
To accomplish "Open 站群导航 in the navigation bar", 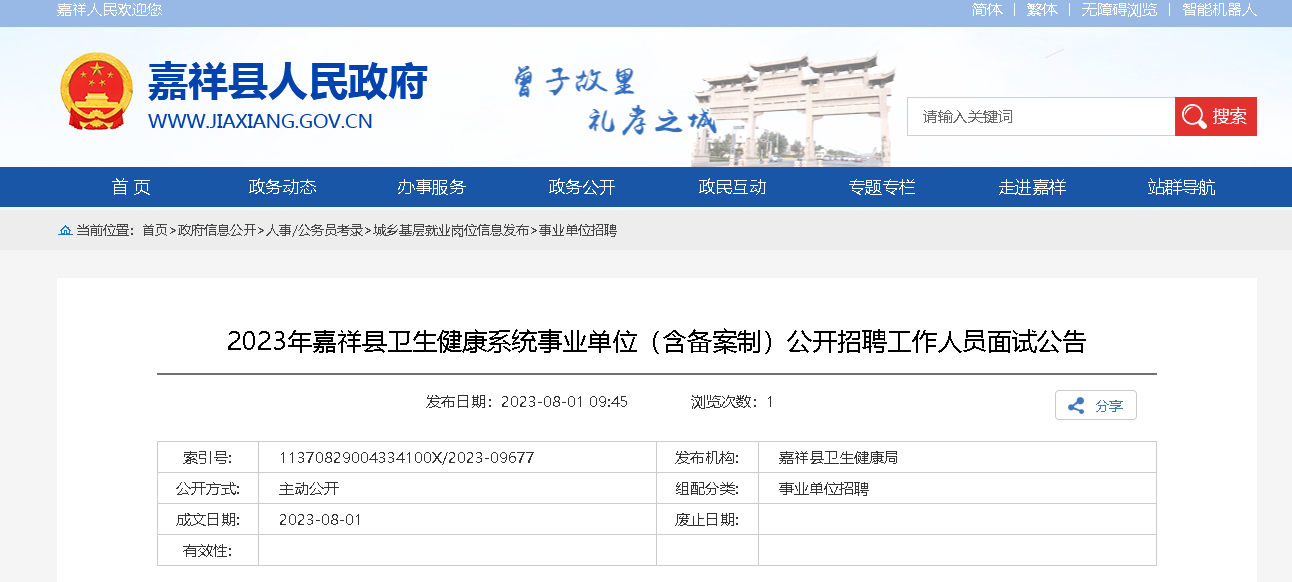I will [1182, 187].
